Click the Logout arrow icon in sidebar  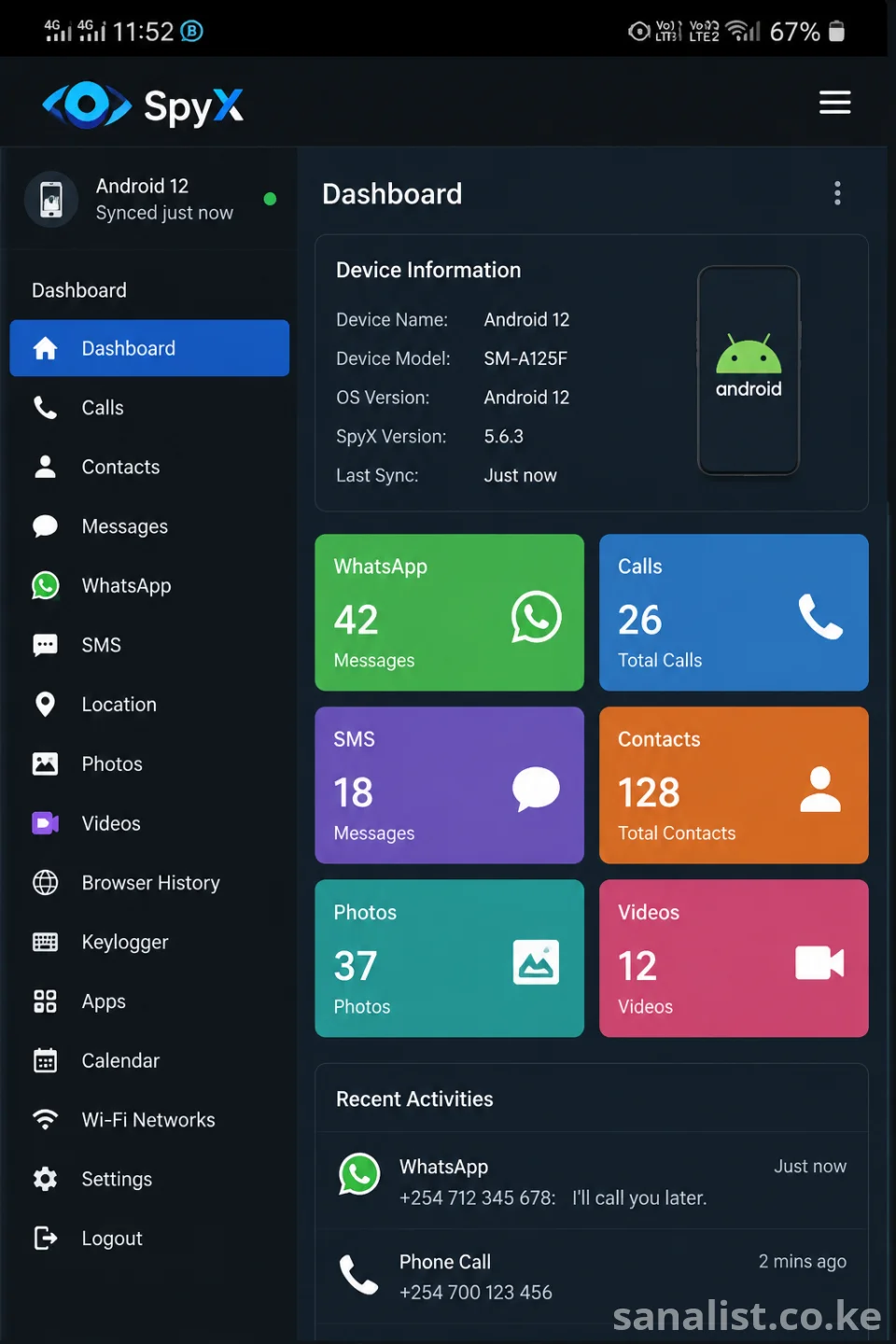(45, 1239)
